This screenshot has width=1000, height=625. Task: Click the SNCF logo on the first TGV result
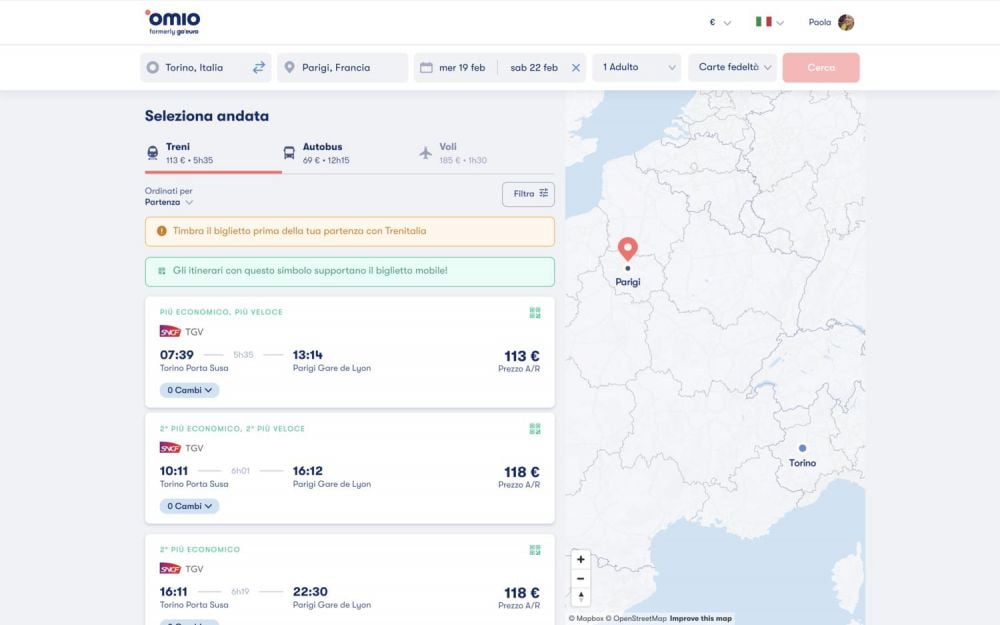click(170, 333)
